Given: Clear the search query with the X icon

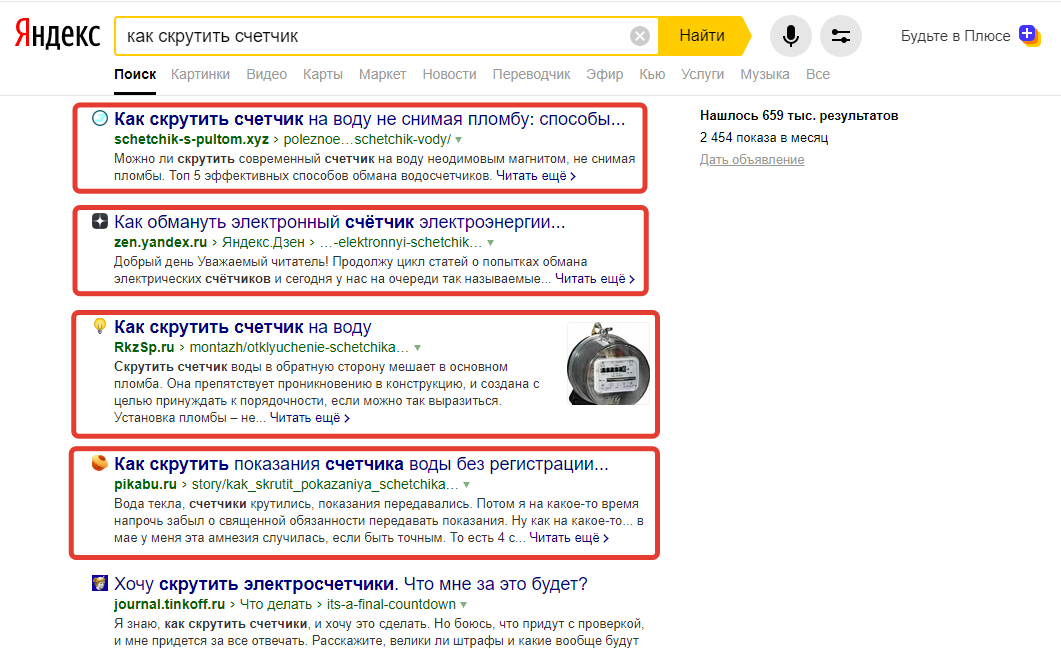Looking at the screenshot, I should [639, 36].
